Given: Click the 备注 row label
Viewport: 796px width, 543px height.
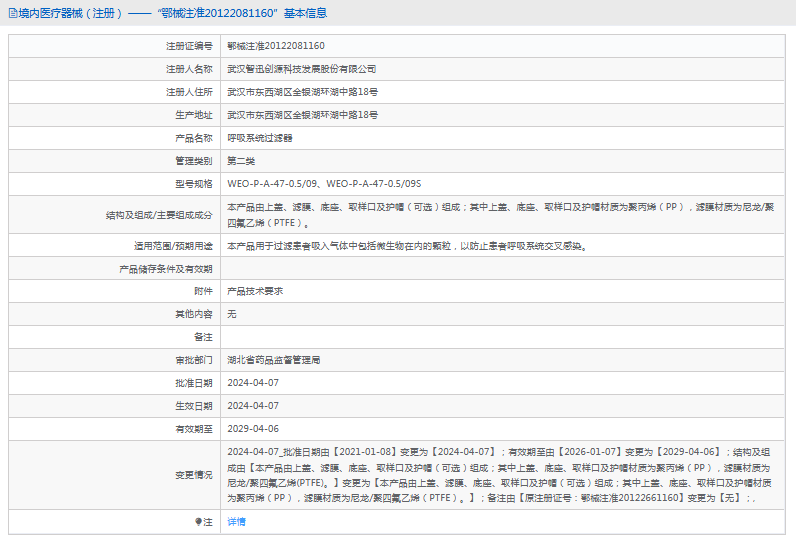Looking at the screenshot, I should point(203,337).
